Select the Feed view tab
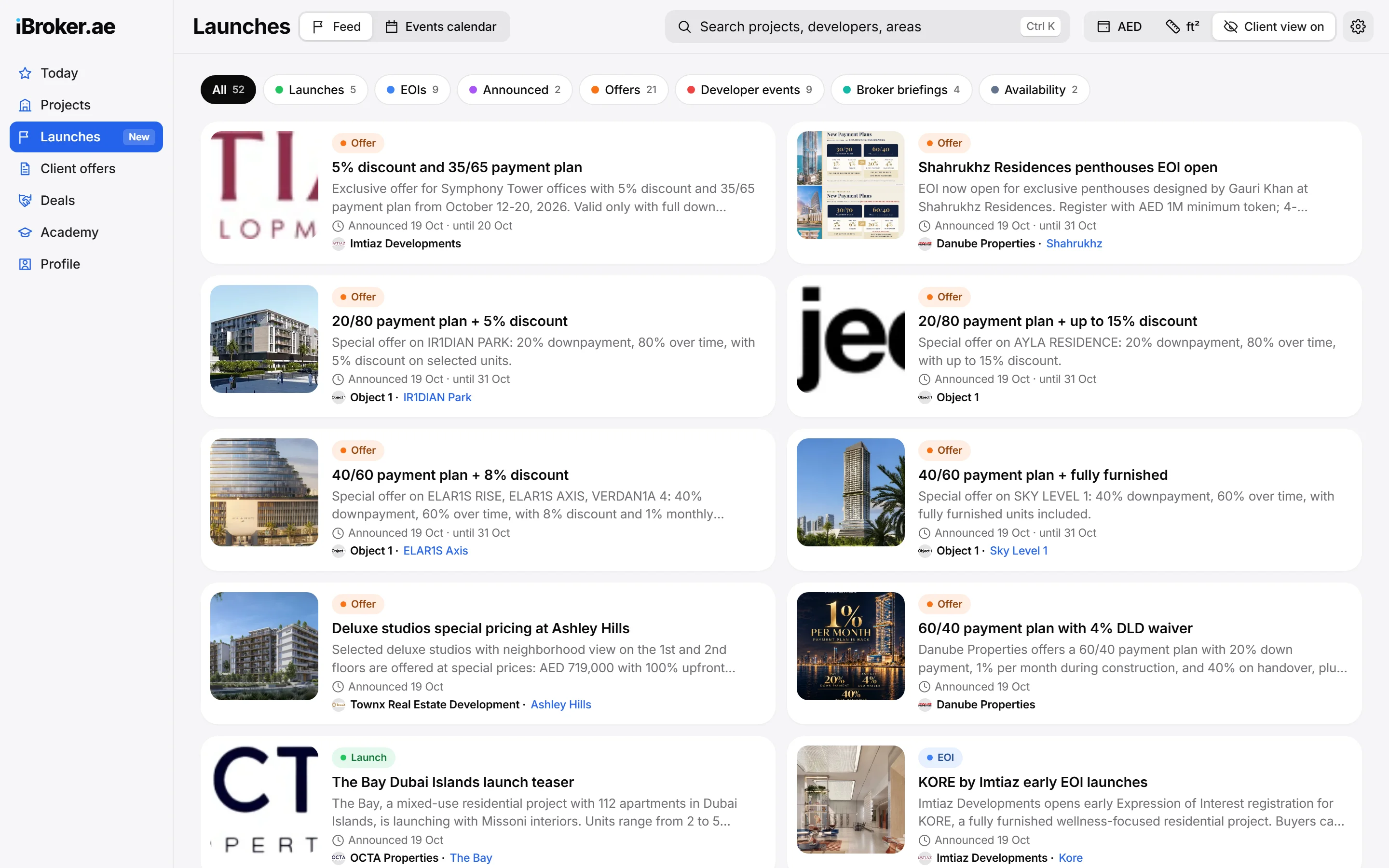 click(336, 27)
